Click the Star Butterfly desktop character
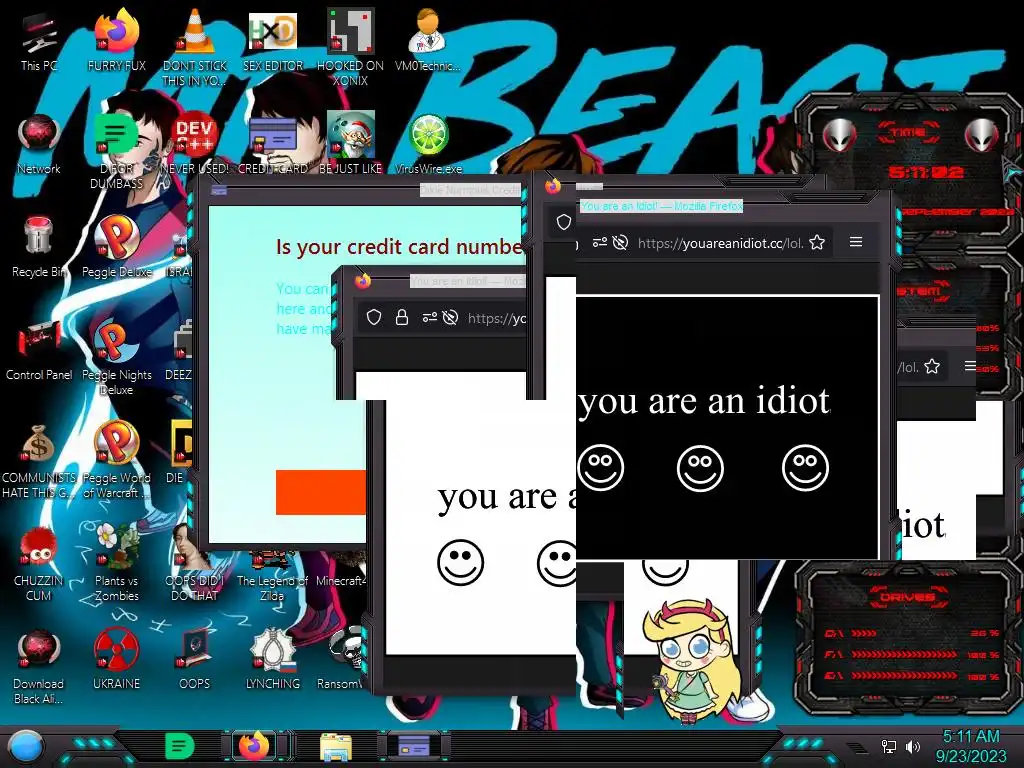This screenshot has width=1024, height=768. pos(694,660)
